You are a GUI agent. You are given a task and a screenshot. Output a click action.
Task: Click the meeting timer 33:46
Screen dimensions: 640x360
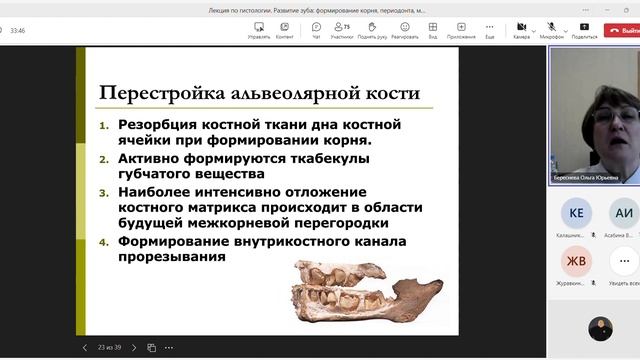(x=18, y=31)
